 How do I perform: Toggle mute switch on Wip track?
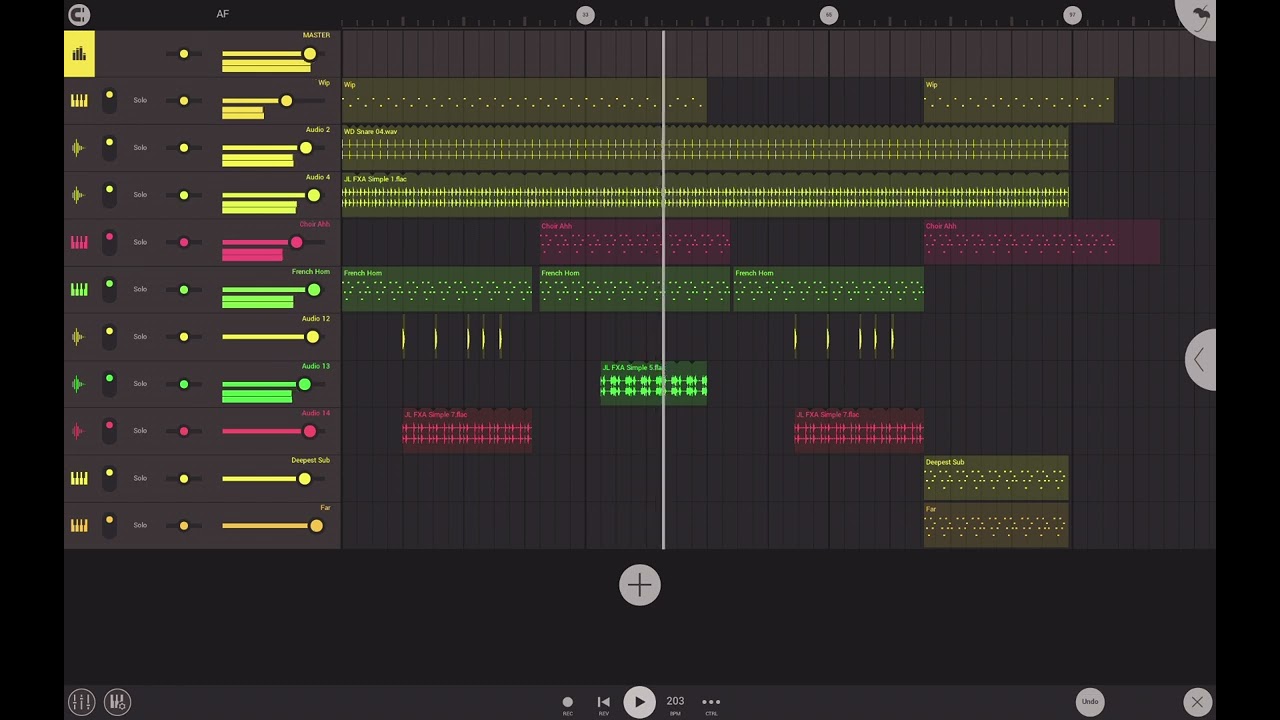point(109,101)
